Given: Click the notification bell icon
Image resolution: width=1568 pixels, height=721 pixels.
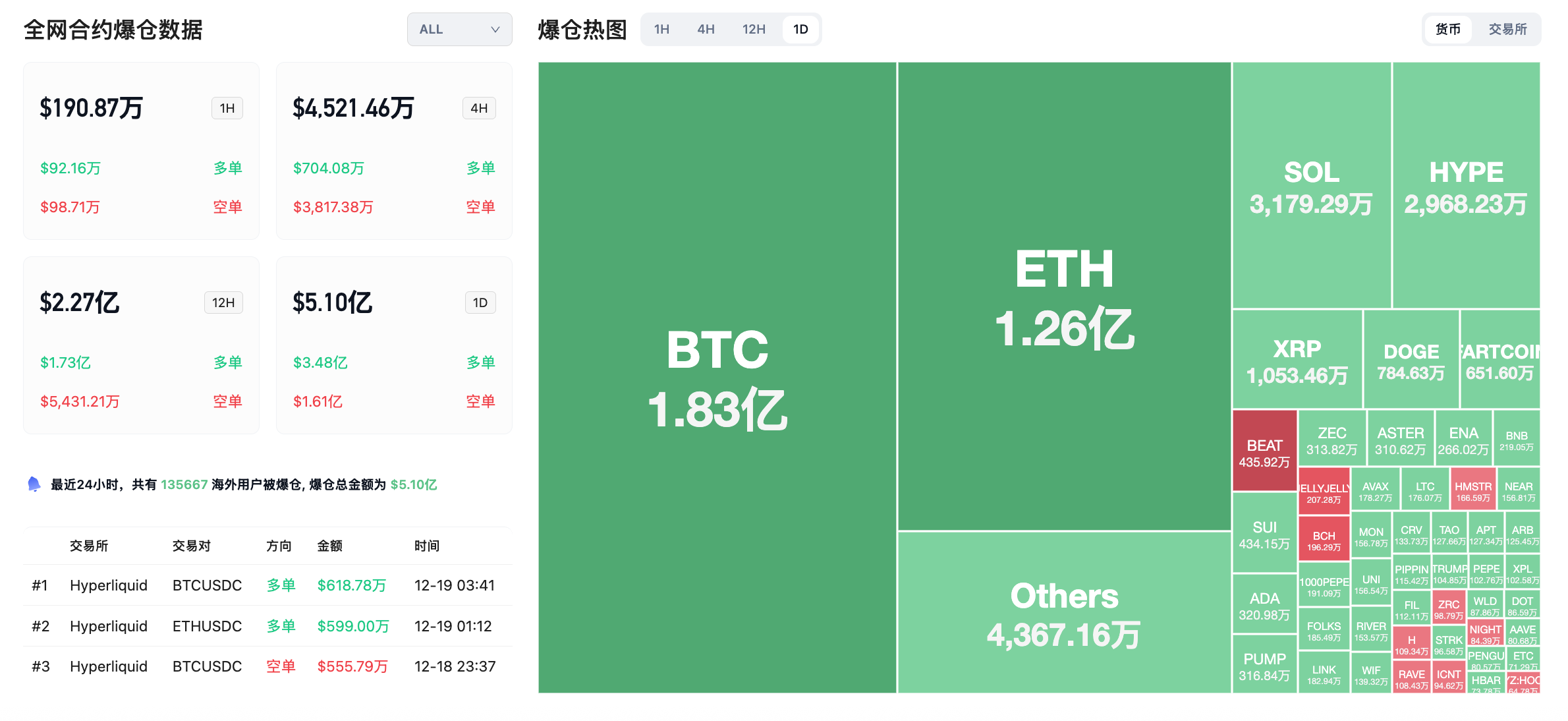Looking at the screenshot, I should point(34,484).
